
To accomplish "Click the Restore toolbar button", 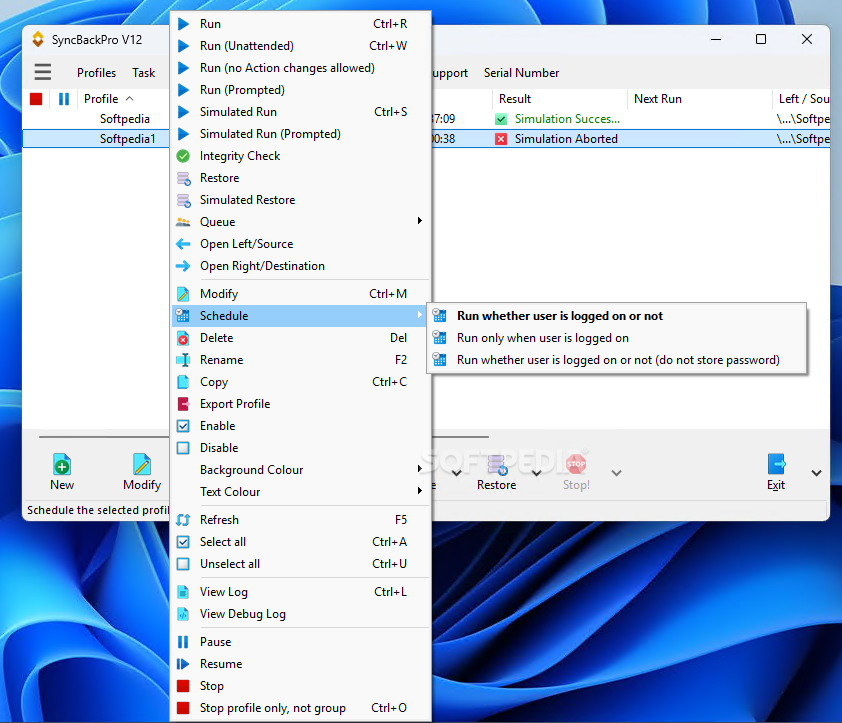I will pyautogui.click(x=496, y=472).
